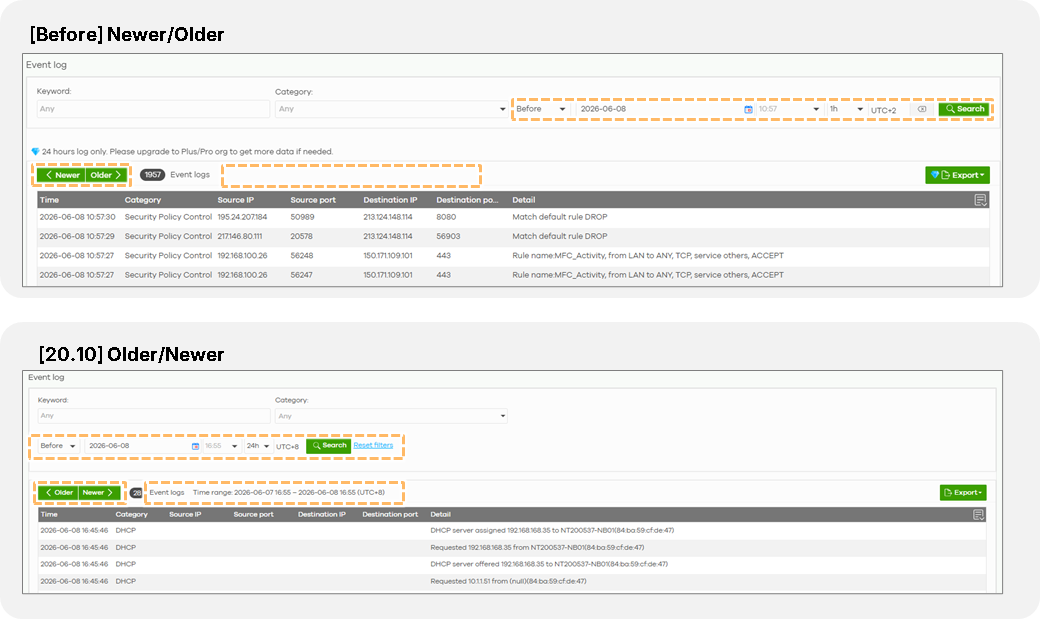
Task: Click the 1957 event count badge
Action: (153, 174)
